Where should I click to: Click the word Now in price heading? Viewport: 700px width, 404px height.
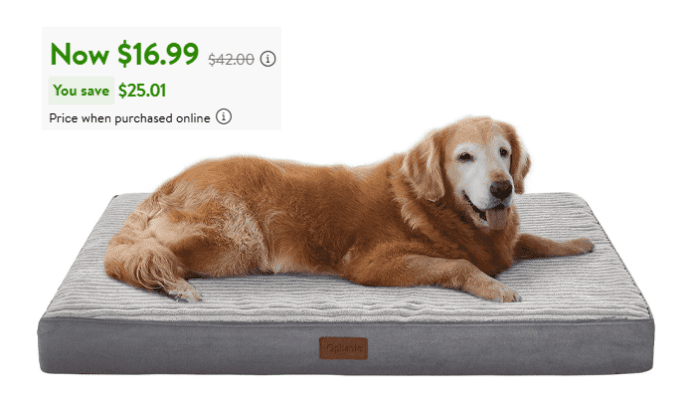[79, 54]
